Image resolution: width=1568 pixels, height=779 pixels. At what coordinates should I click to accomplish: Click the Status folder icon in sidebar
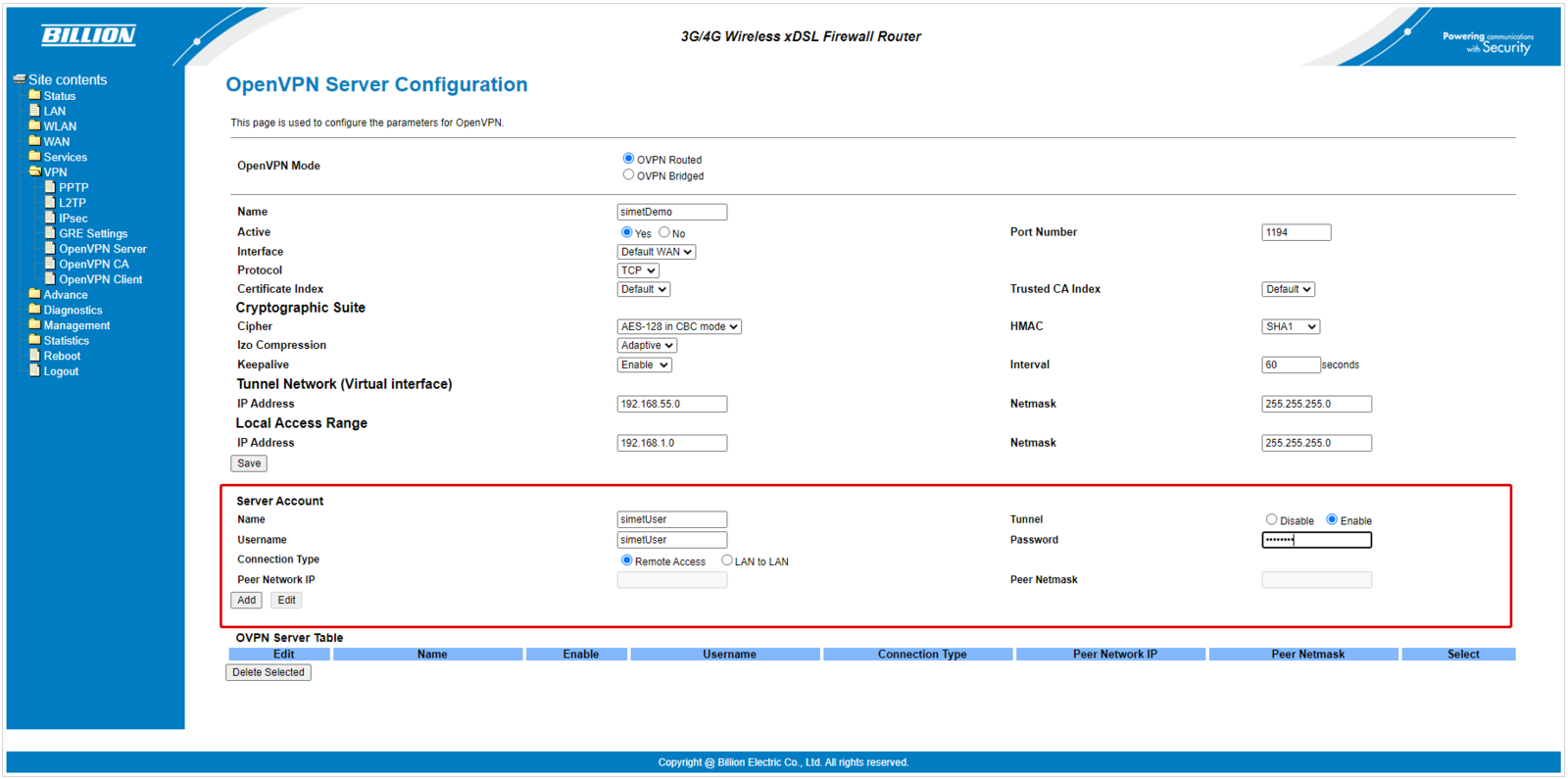pyautogui.click(x=34, y=95)
